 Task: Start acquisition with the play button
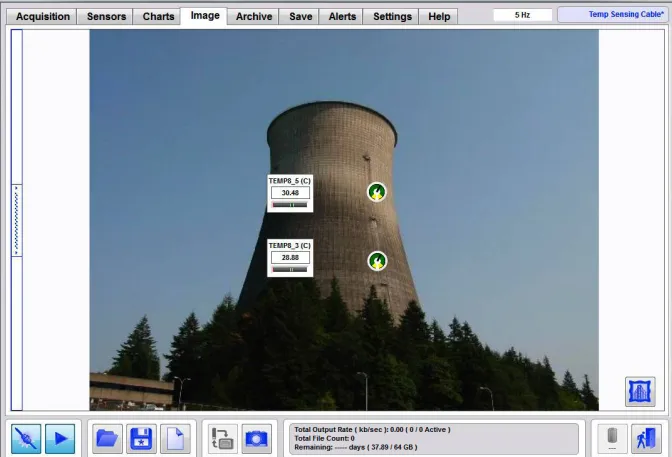[60, 439]
